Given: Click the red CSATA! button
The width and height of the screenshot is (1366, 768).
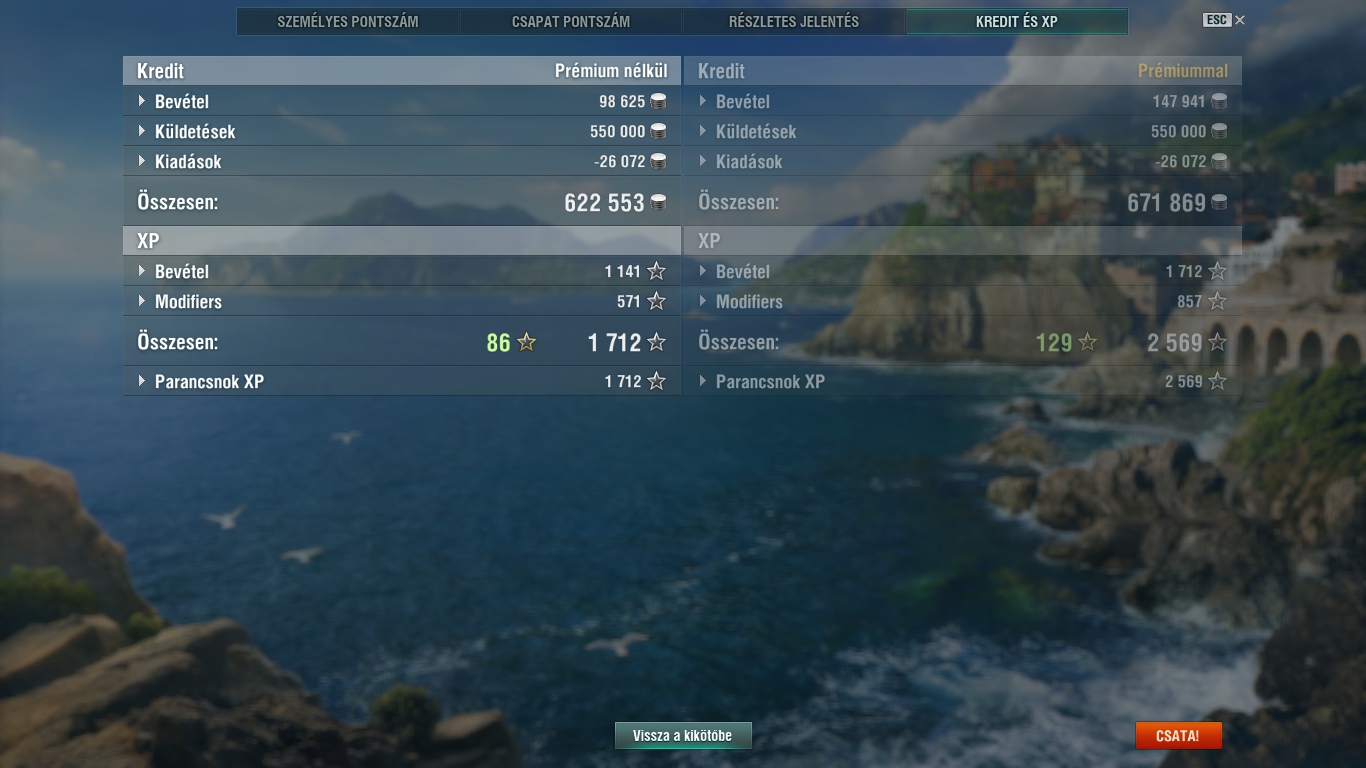Looking at the screenshot, I should coord(1178,736).
